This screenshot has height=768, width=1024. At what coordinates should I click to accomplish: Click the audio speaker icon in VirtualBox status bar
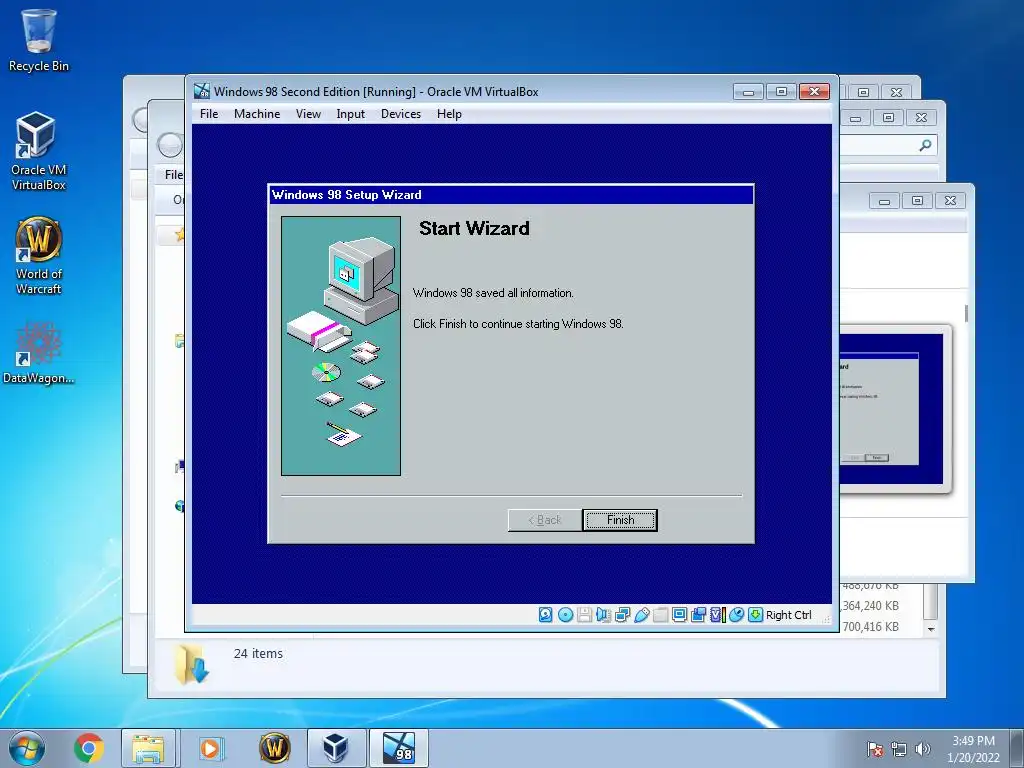tap(603, 615)
